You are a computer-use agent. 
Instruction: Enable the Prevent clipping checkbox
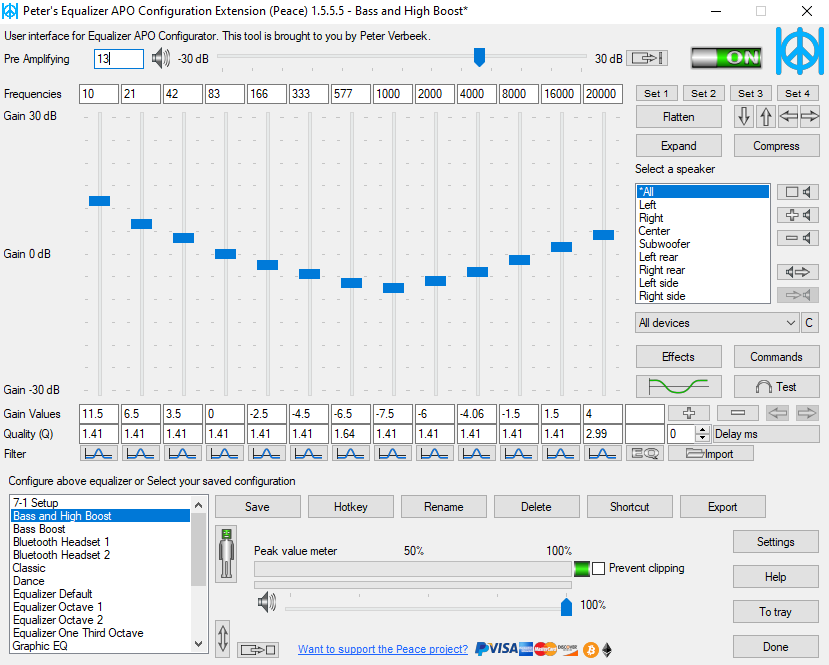pos(598,569)
